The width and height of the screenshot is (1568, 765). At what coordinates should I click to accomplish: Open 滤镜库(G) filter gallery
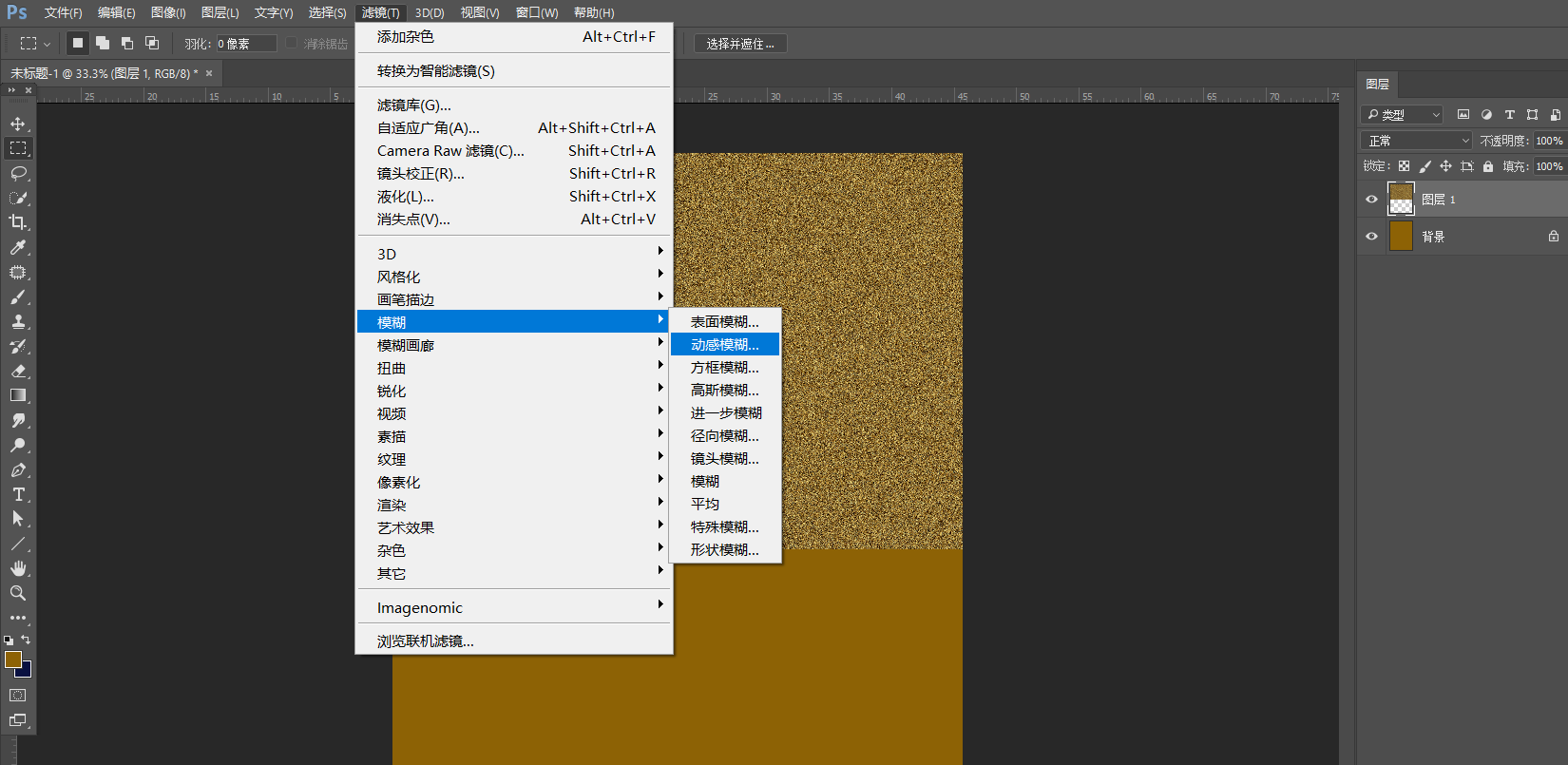(x=514, y=105)
